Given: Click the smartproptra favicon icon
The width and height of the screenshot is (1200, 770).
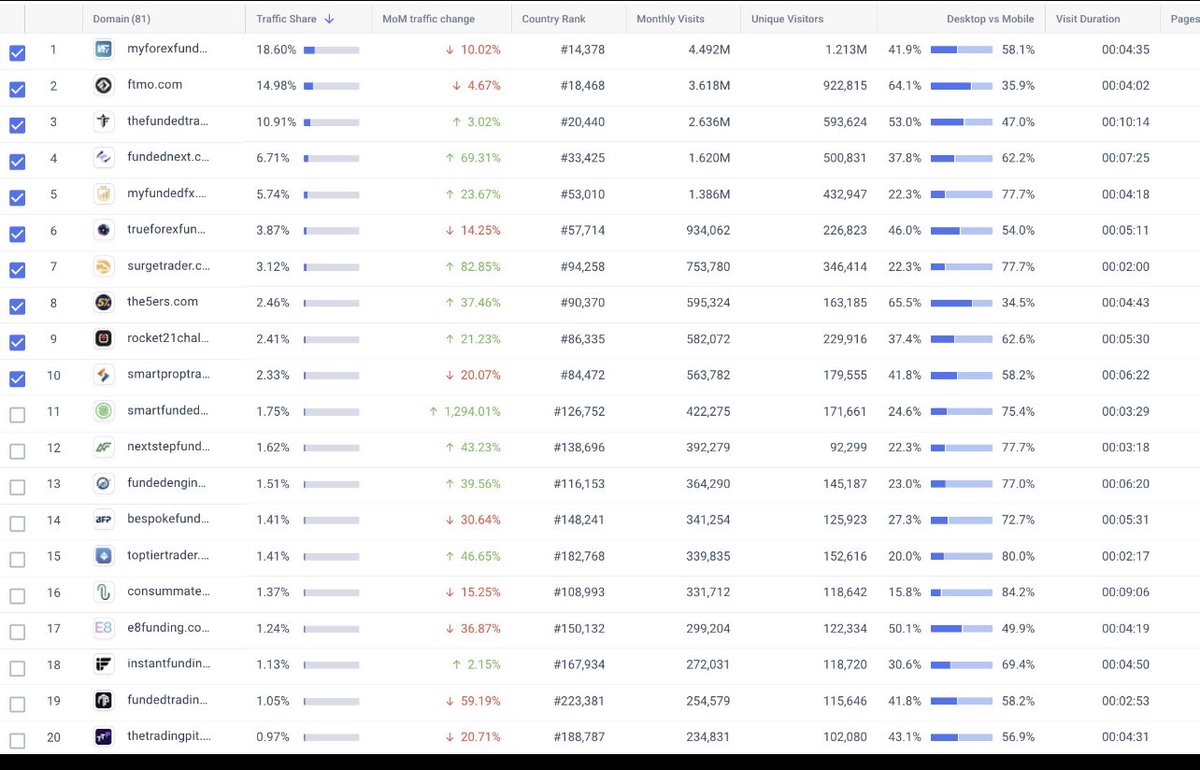Looking at the screenshot, I should [104, 375].
